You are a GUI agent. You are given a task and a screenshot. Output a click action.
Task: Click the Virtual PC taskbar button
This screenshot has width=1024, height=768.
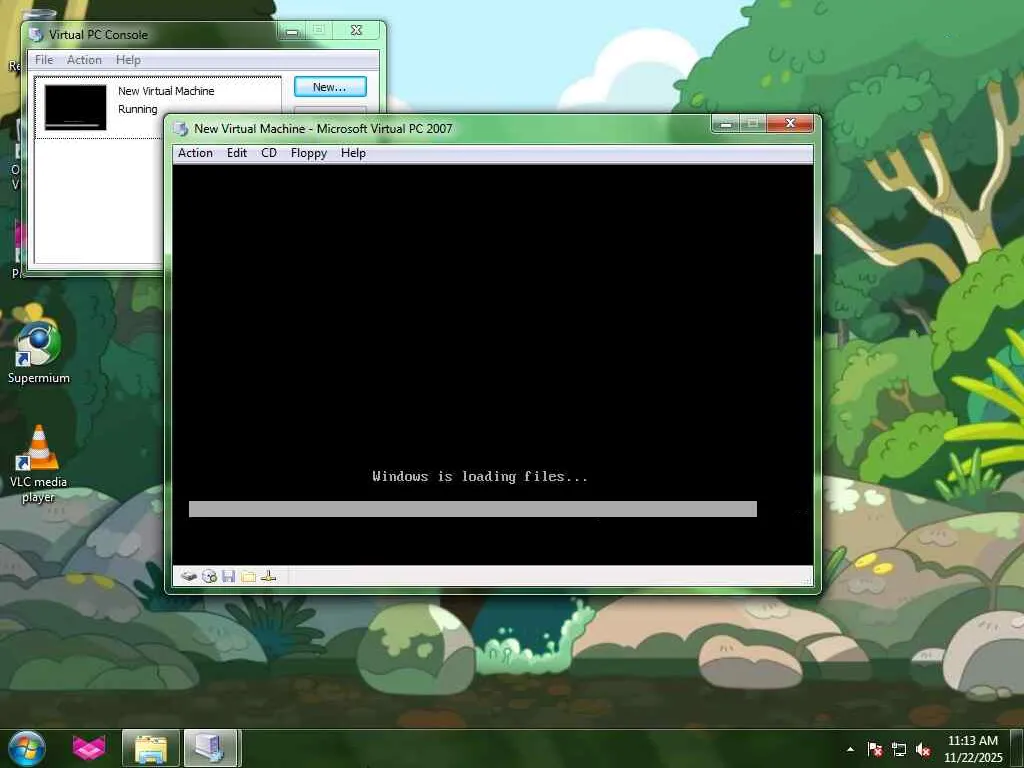point(212,748)
